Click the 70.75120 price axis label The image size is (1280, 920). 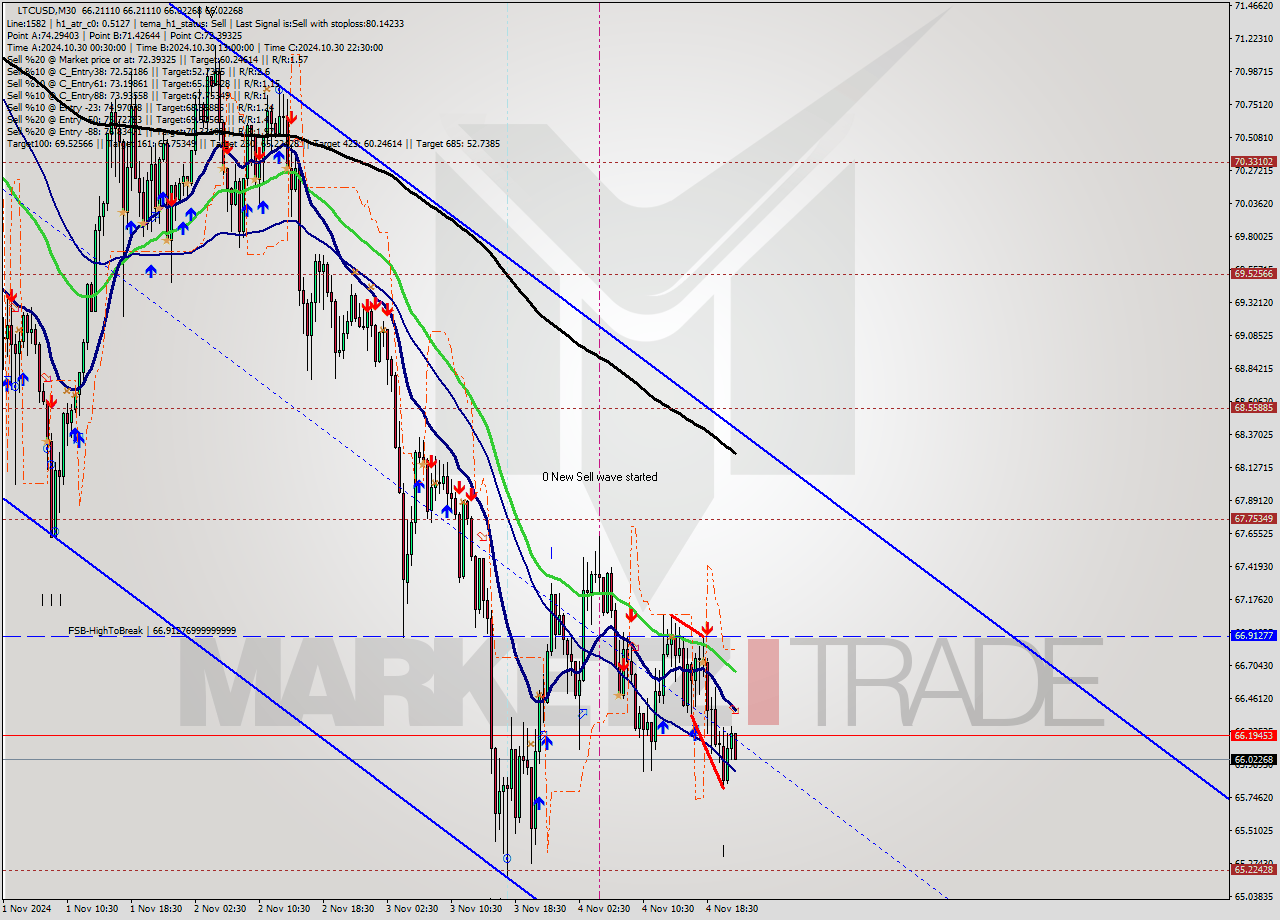(1253, 104)
